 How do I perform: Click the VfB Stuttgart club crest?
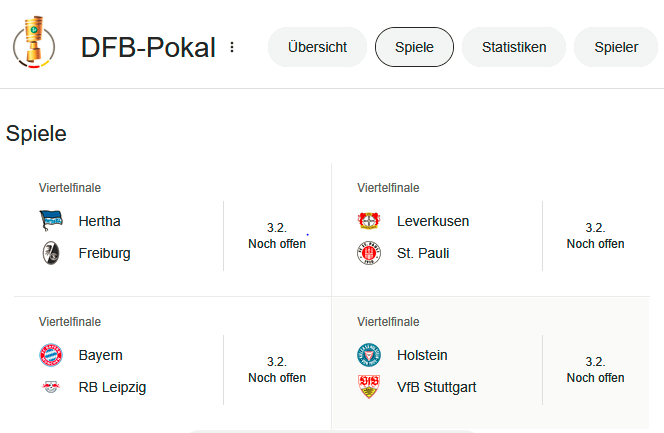tap(369, 387)
